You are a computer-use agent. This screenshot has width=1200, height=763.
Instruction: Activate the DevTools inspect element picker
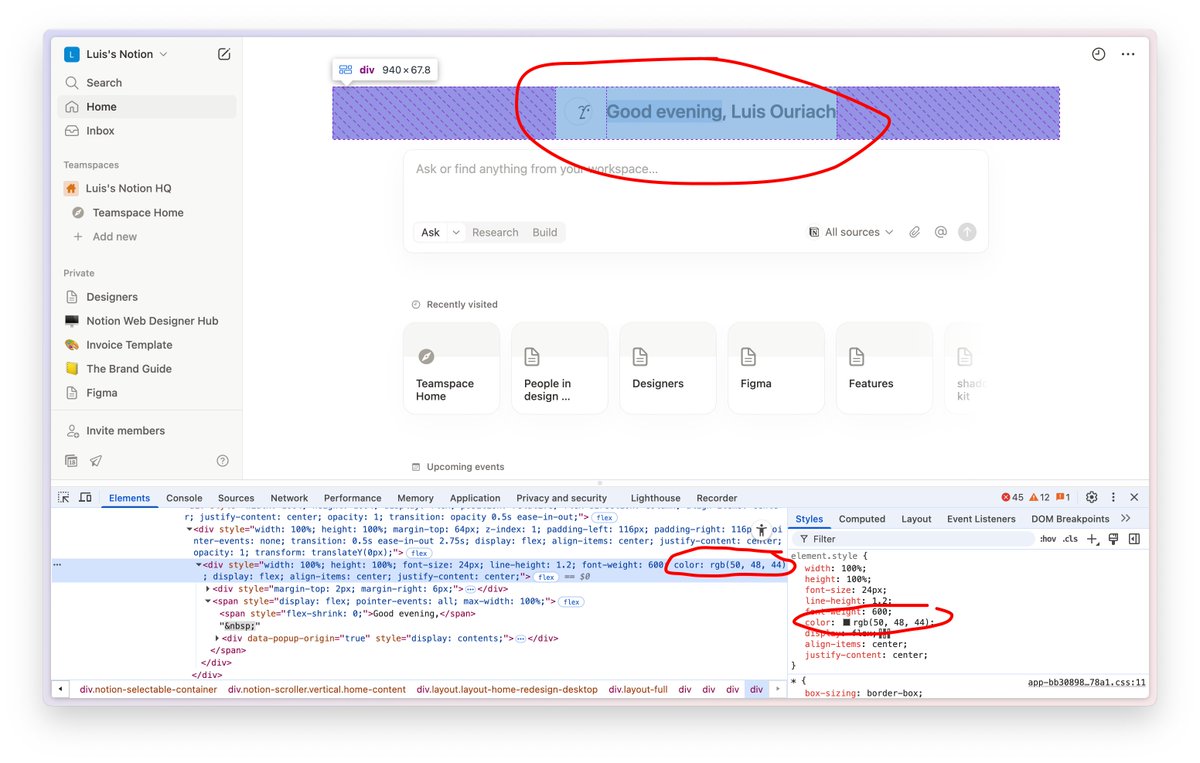tap(63, 498)
